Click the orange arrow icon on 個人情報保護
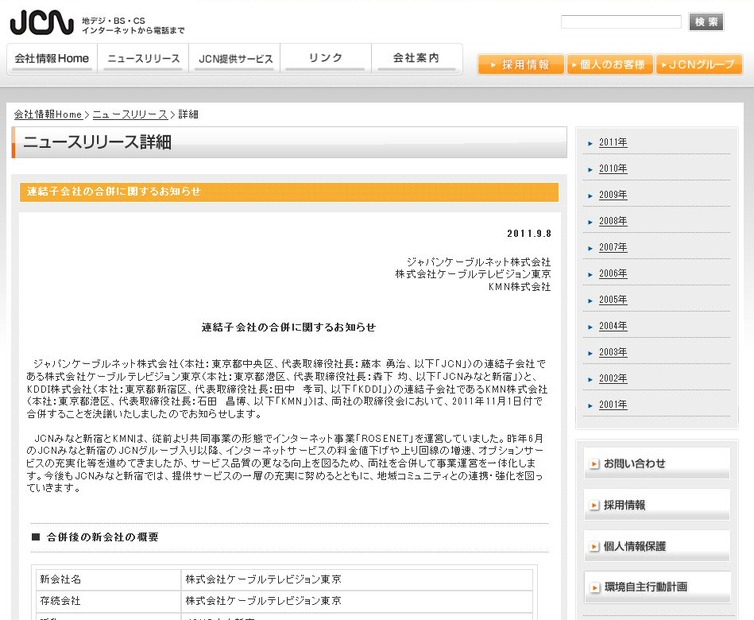754x620 pixels. point(594,547)
